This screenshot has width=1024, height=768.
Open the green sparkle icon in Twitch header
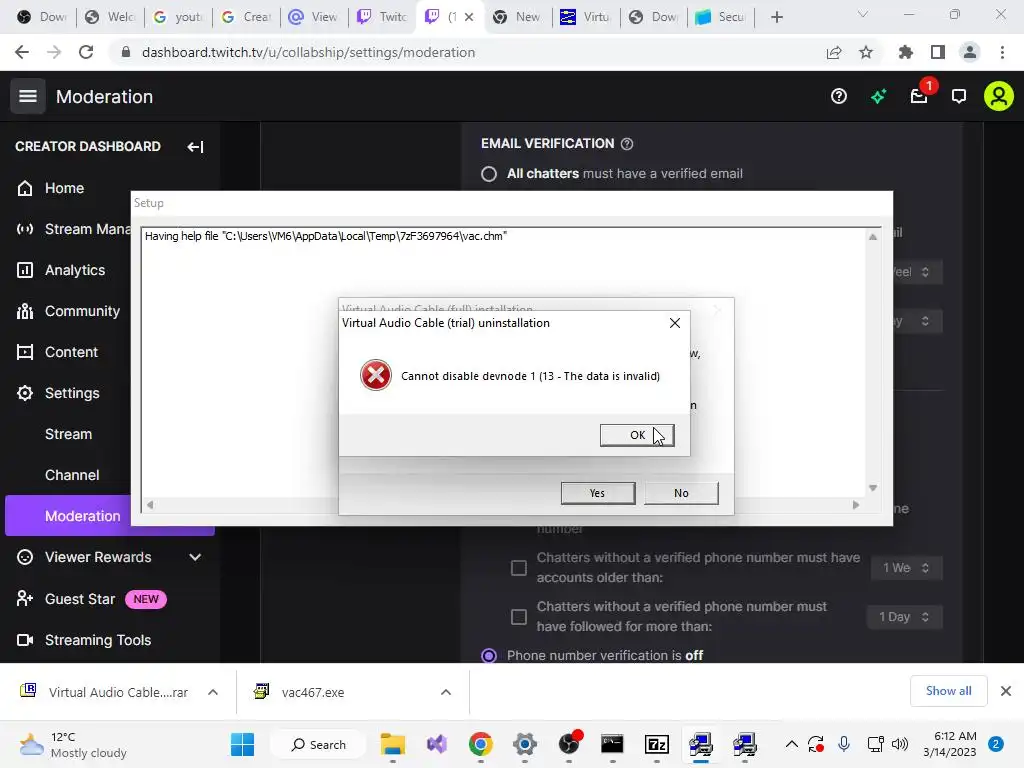click(878, 97)
